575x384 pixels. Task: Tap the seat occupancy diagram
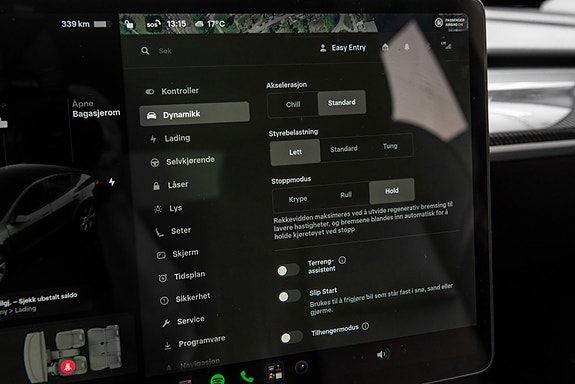click(x=72, y=354)
